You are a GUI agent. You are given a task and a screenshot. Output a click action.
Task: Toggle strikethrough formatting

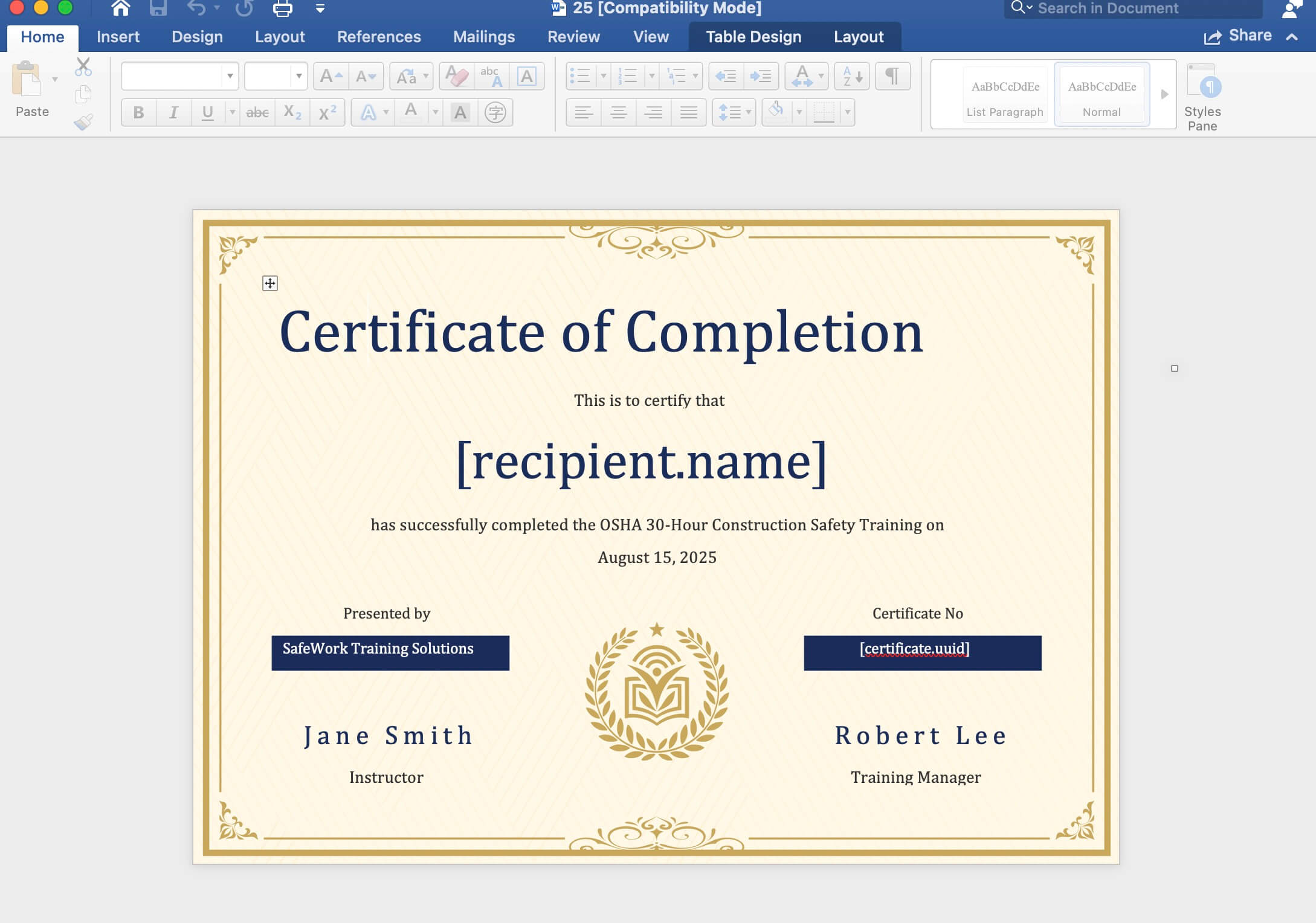257,112
